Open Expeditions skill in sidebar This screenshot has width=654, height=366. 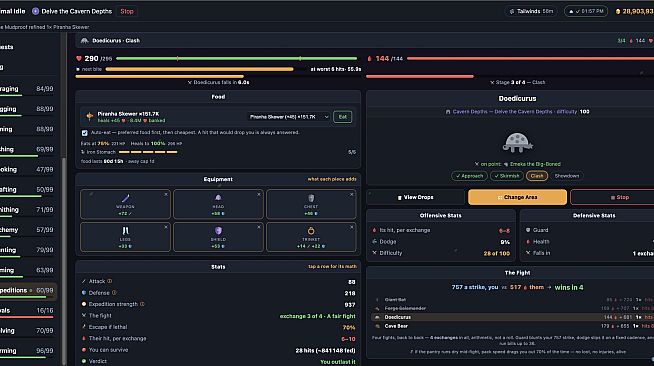[27, 291]
